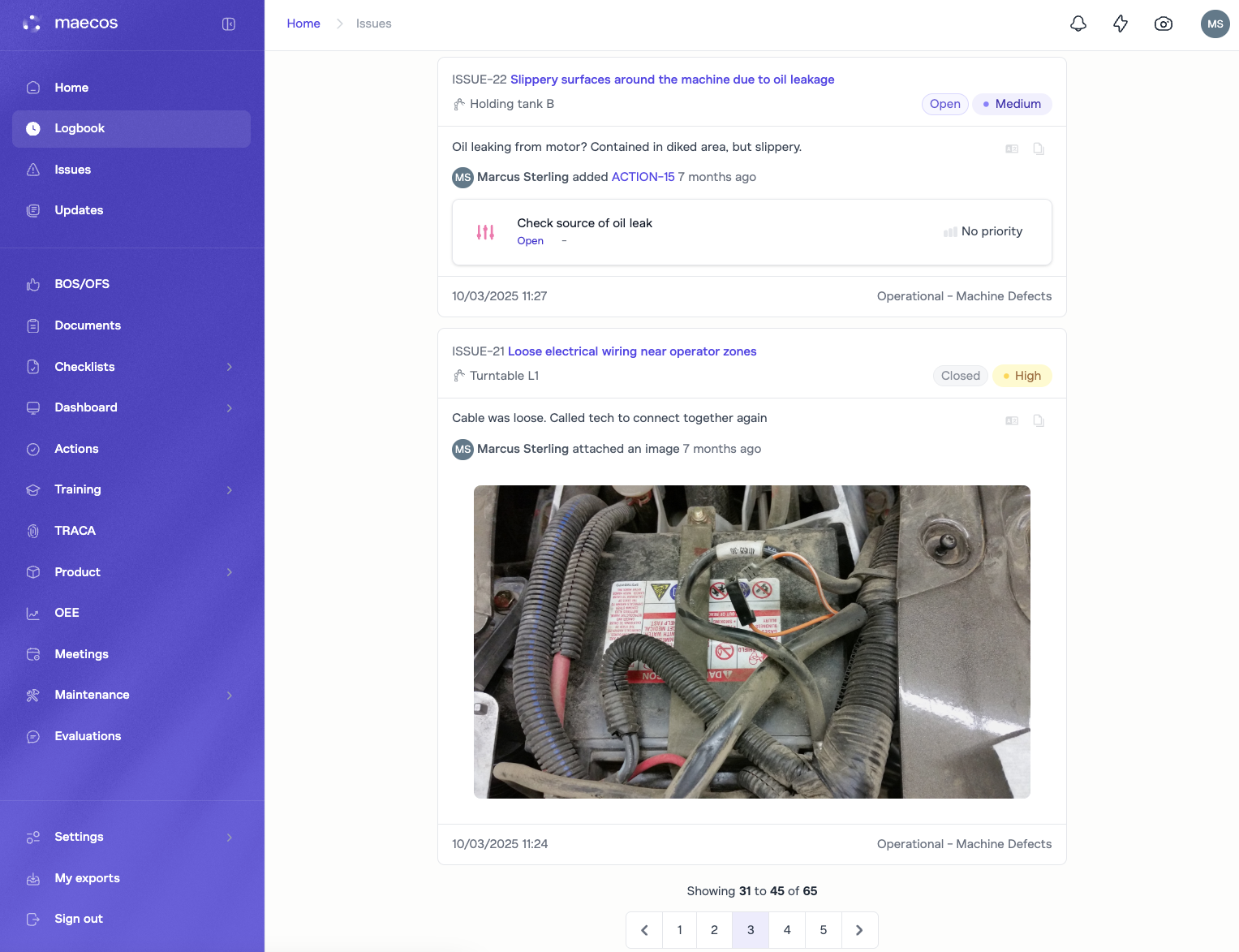Open the ACTION-15 link
The height and width of the screenshot is (952, 1239).
[643, 177]
